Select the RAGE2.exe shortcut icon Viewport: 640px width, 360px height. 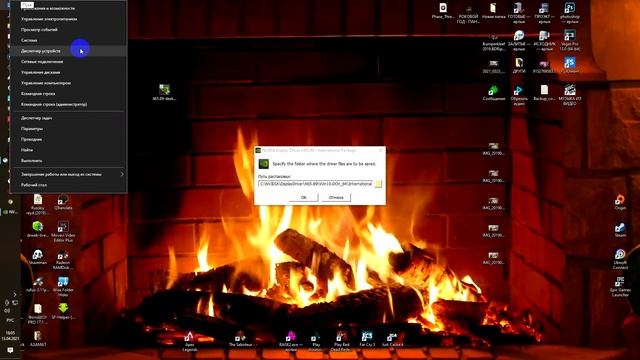291,341
